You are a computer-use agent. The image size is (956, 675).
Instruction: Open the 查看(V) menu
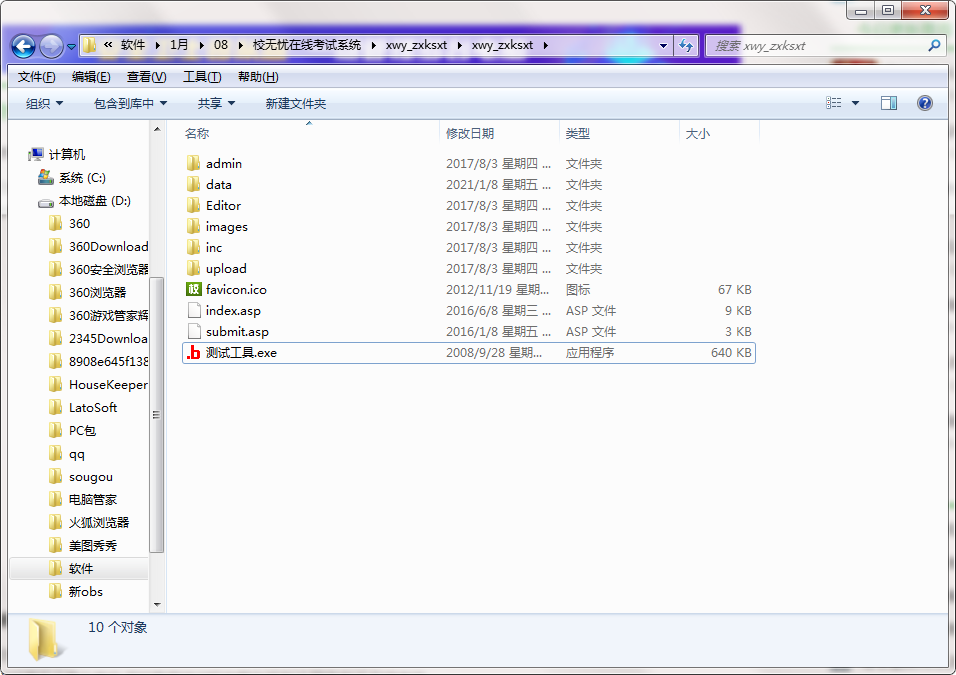coord(146,77)
